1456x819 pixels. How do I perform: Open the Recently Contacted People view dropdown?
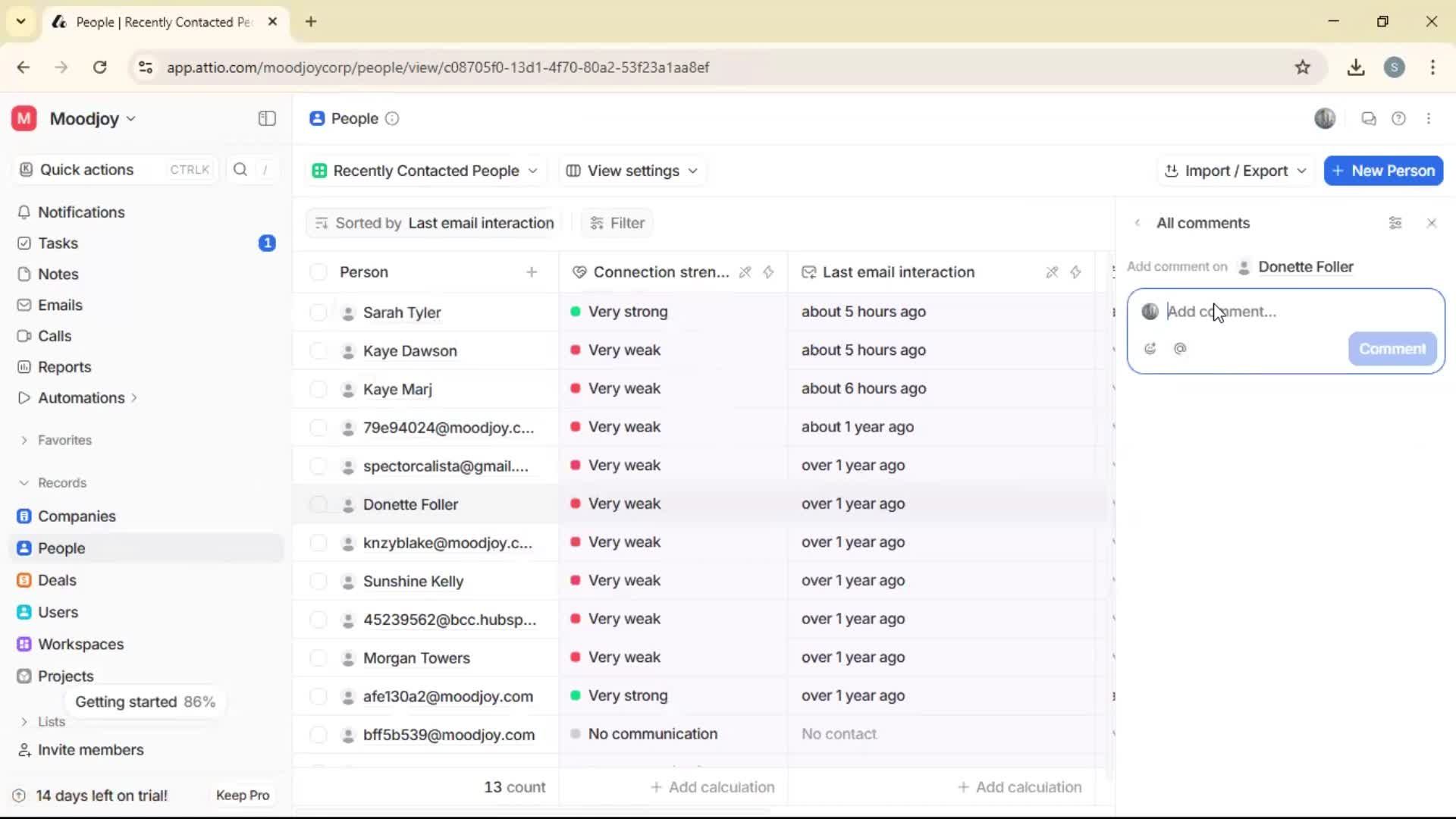(x=425, y=171)
